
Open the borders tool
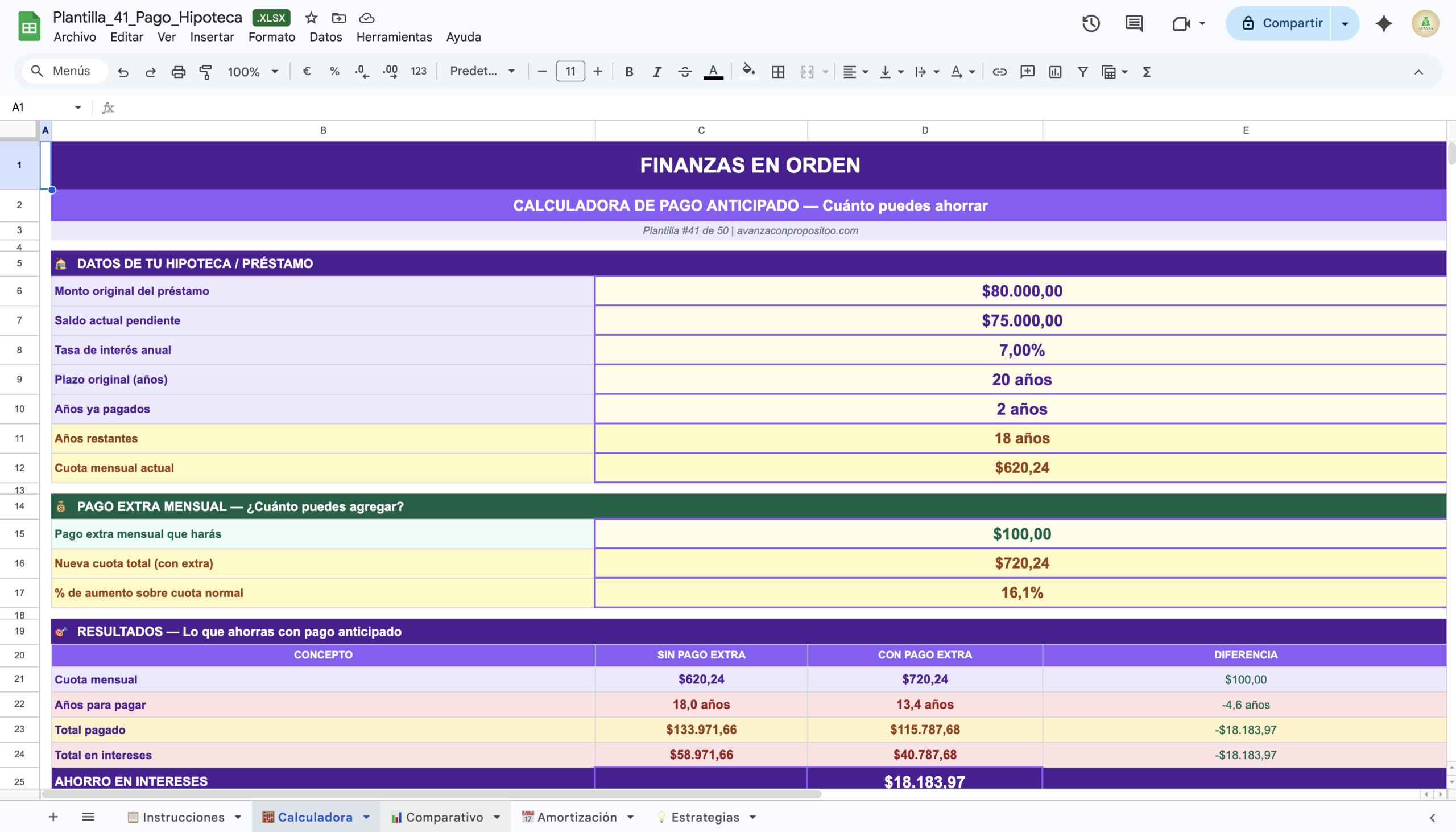click(x=777, y=72)
